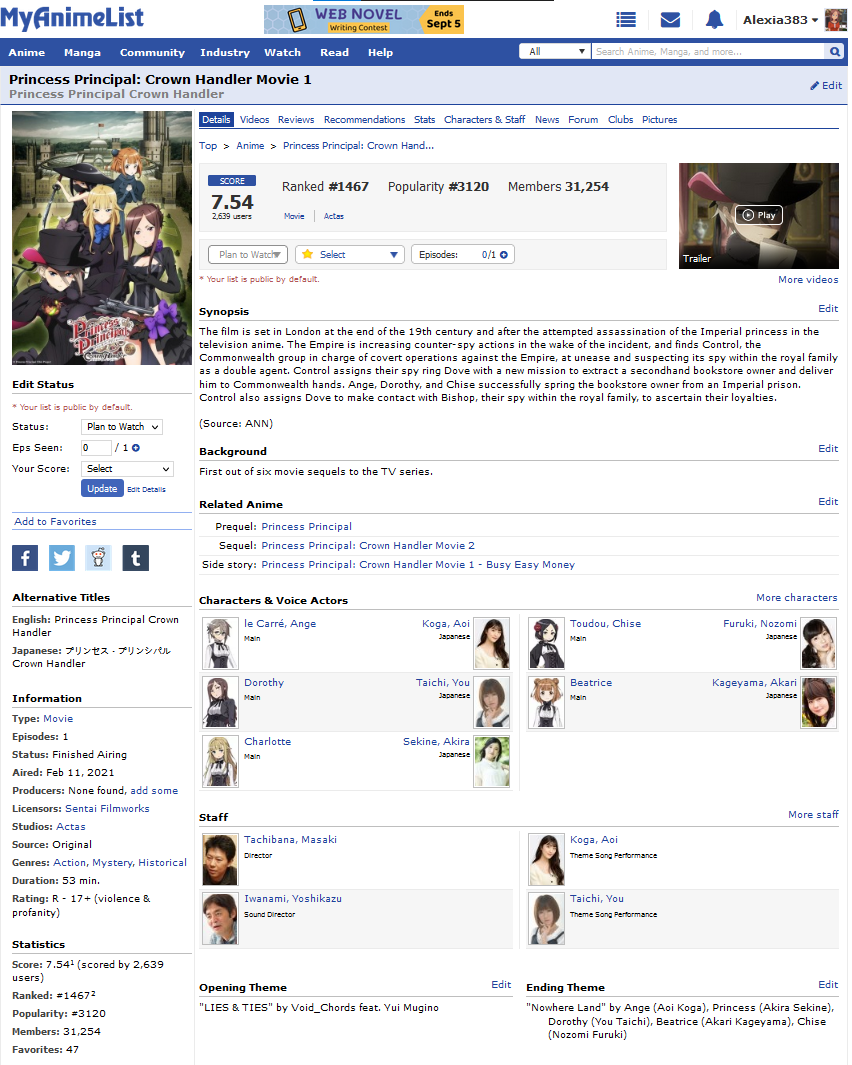Increment Eps Seen plus icon in Edit Status
Screen dimensions: 852x1065
tap(136, 448)
